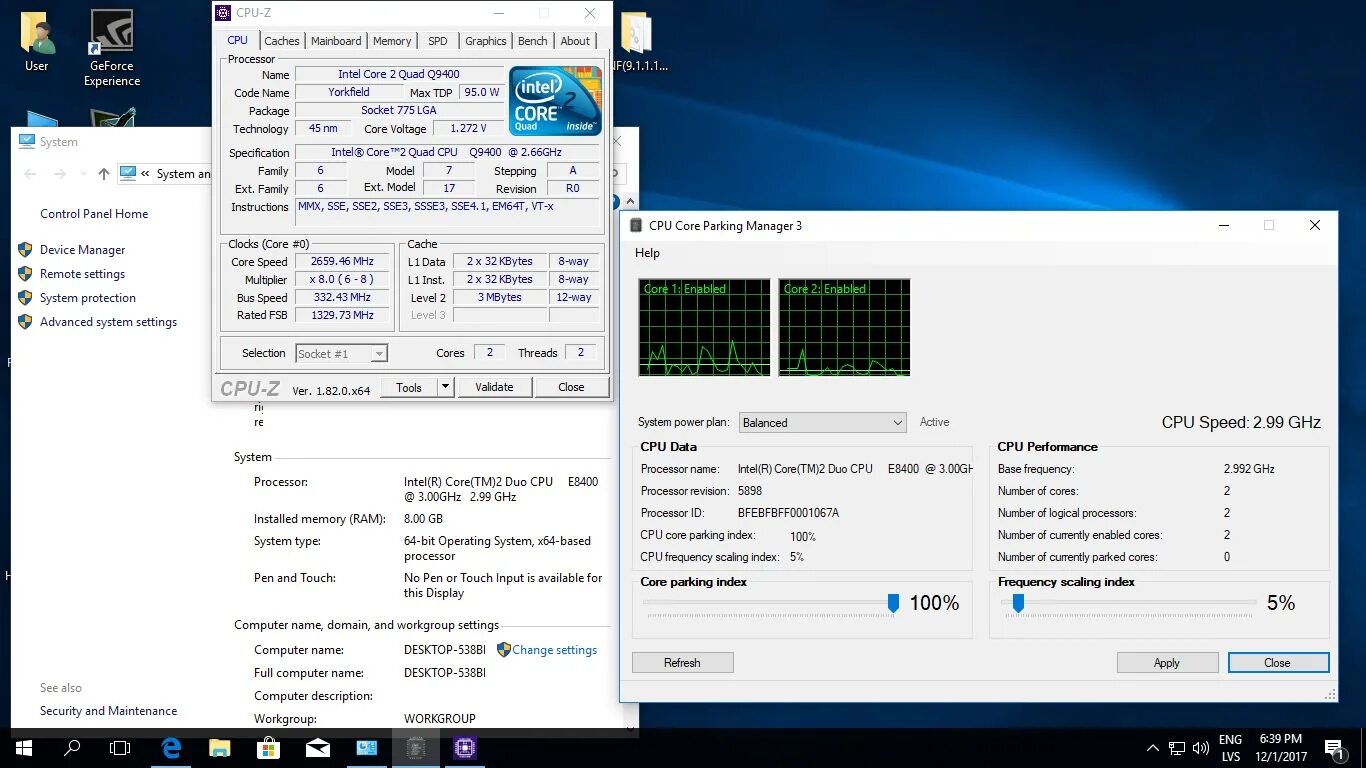Click the 6:39 PM taskbar clock
The image size is (1366, 768).
tap(1283, 739)
